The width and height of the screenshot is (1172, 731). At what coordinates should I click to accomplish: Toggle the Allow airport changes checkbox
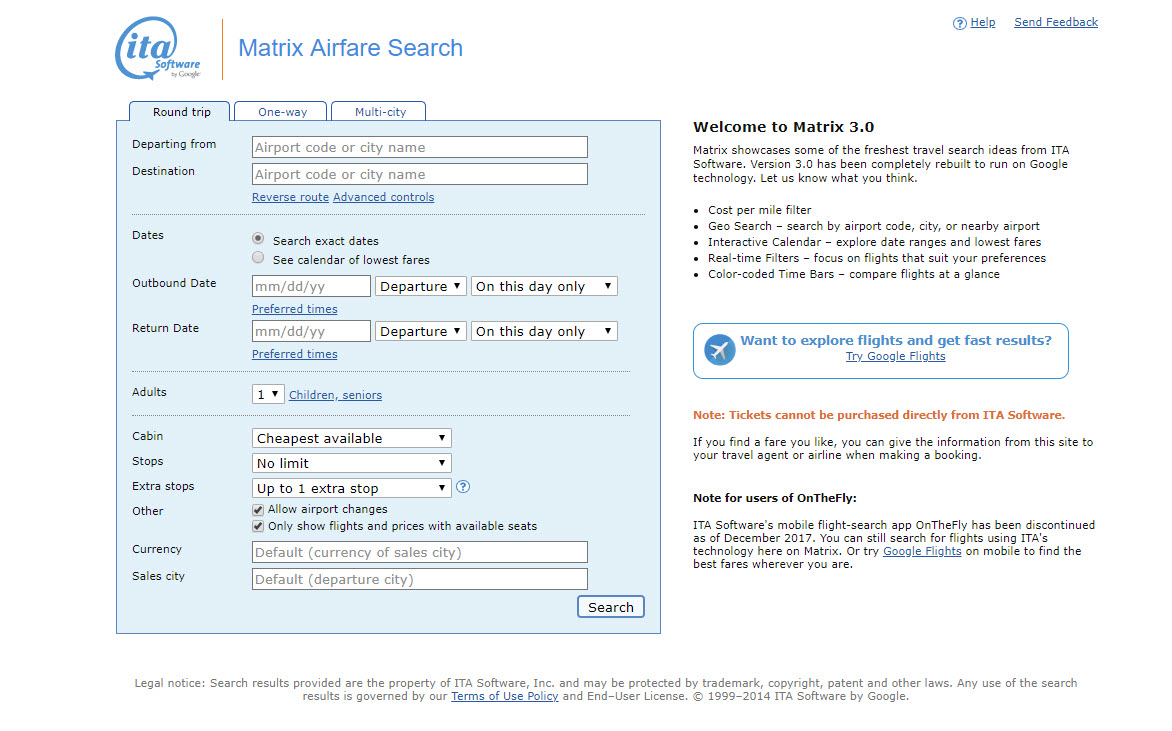(258, 510)
